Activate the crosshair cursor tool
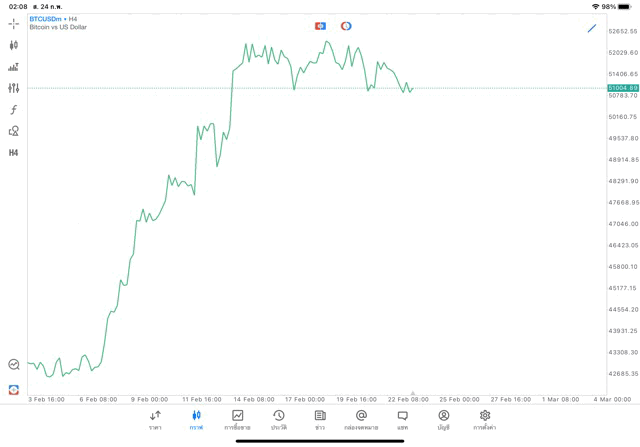The image size is (640, 447). [x=14, y=23]
